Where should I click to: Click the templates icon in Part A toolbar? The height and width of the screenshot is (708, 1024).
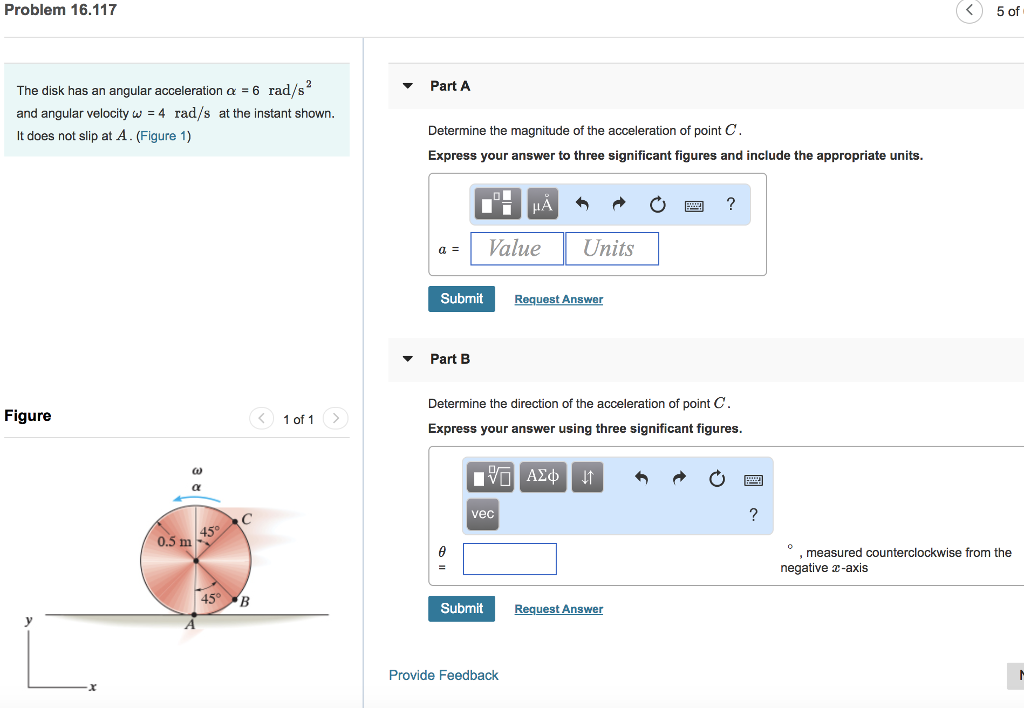[x=497, y=204]
